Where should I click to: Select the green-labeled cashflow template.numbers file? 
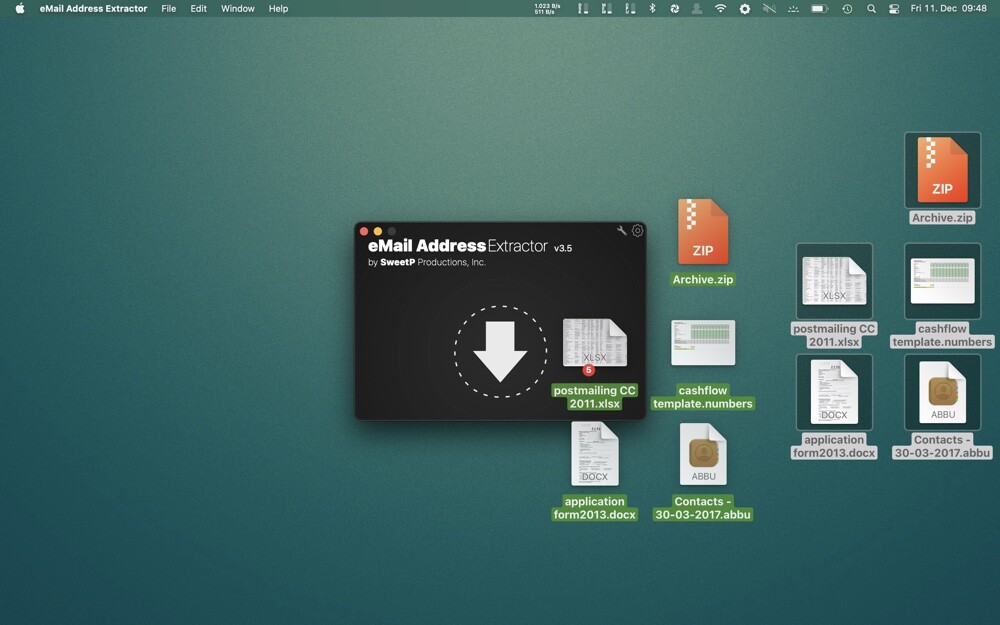point(703,364)
